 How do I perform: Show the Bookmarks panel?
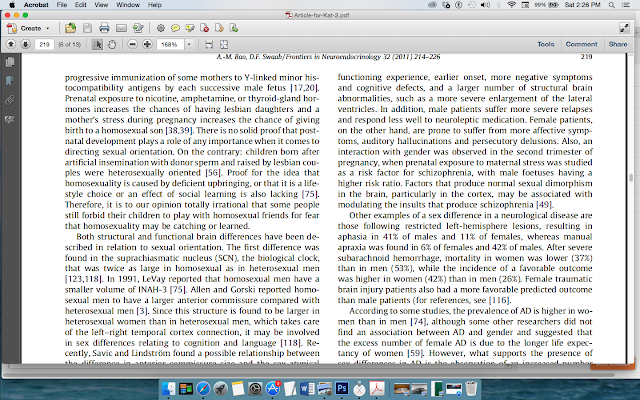10,81
